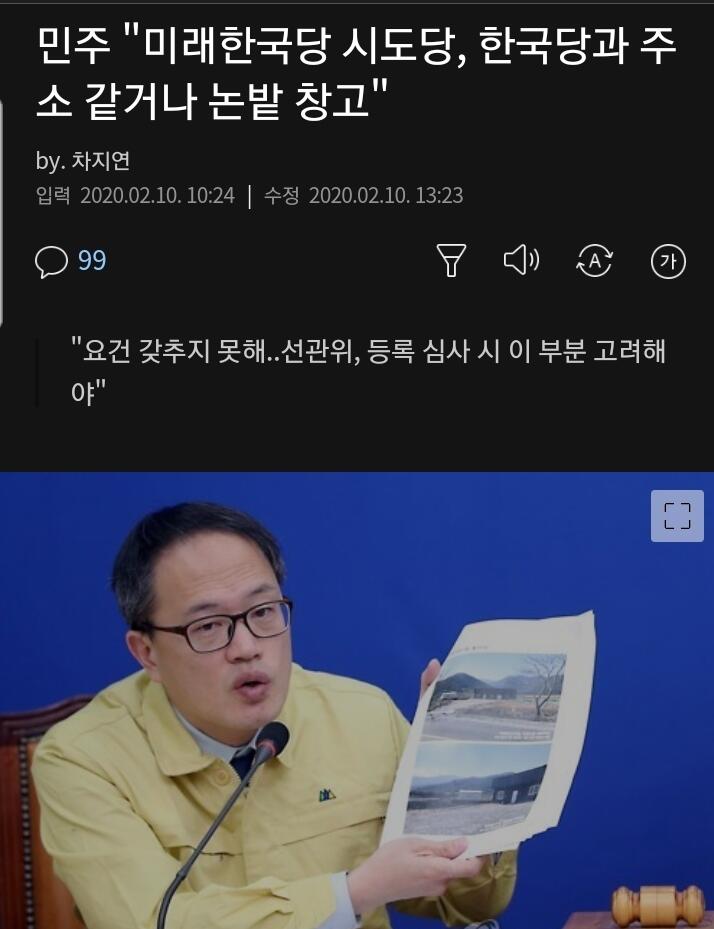
Task: Select the quoted subheading "요건 갖추지 못해..
Action: point(369,371)
